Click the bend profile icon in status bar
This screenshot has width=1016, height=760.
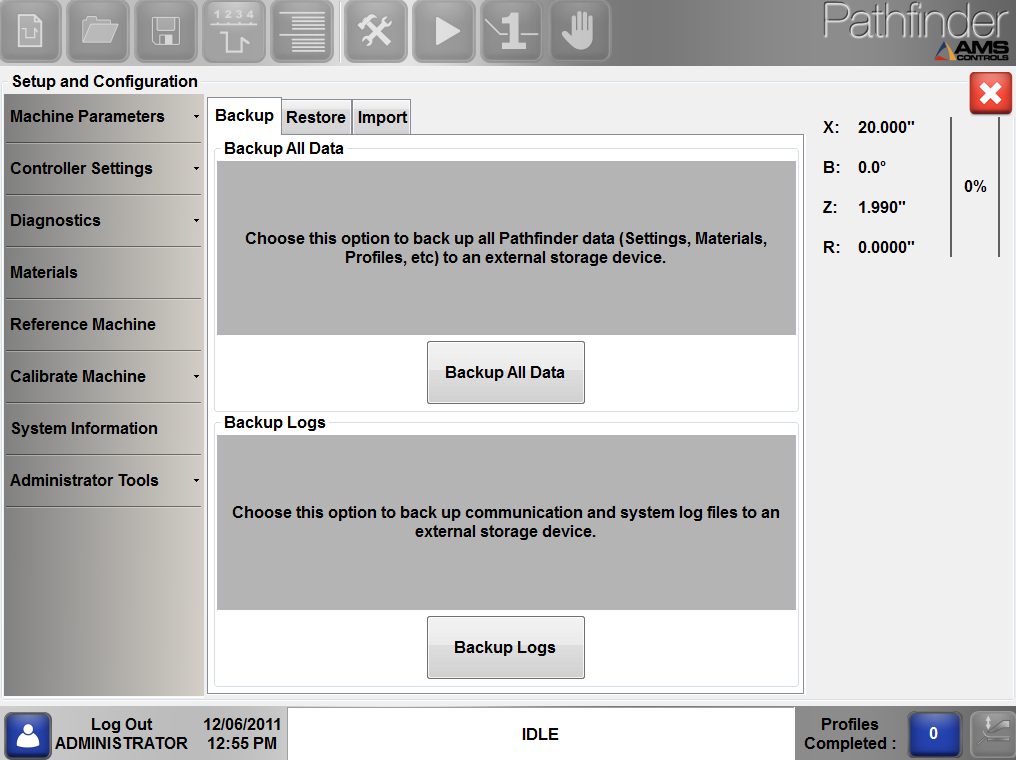click(993, 734)
